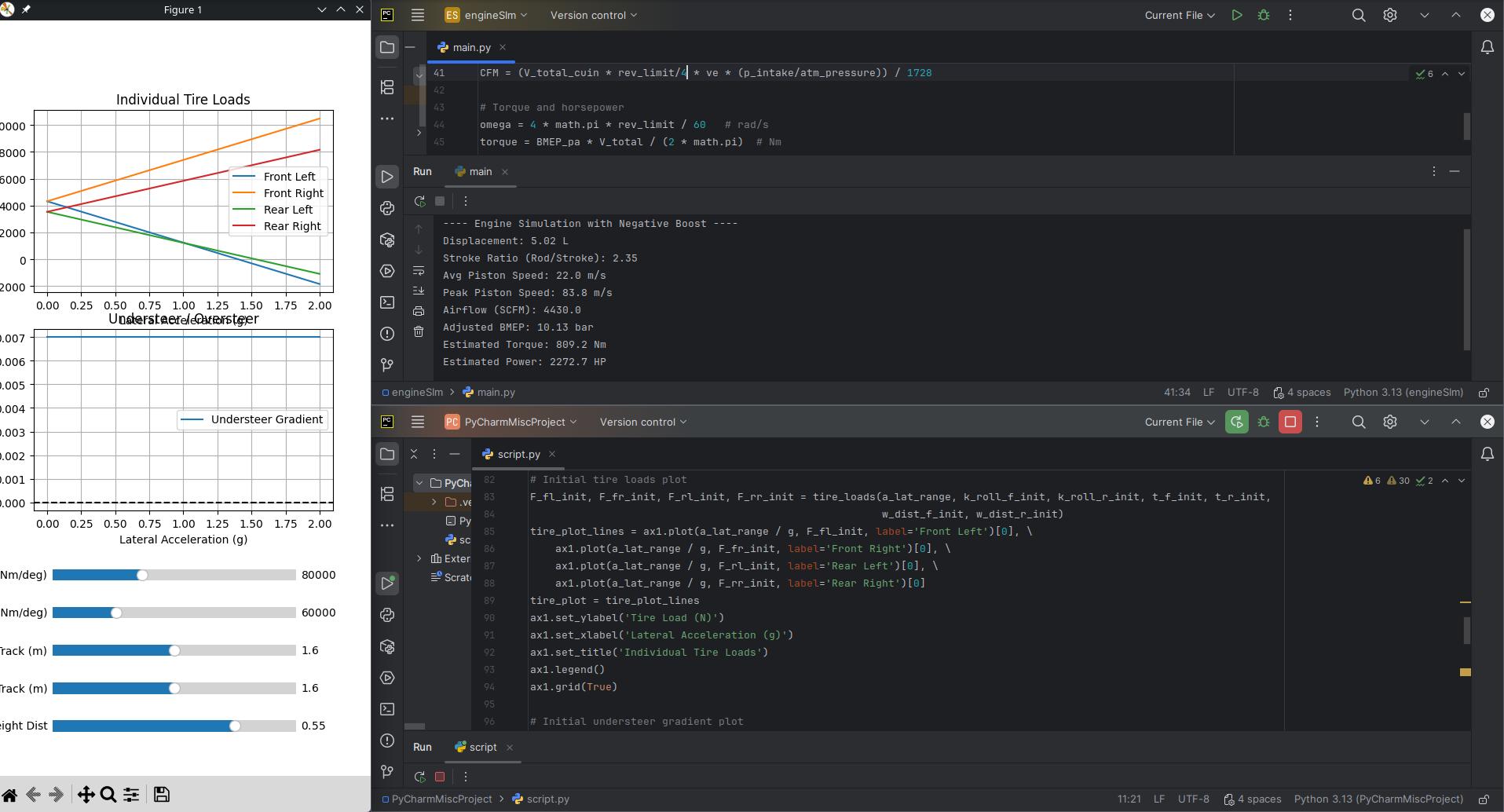Open matplotlib Configure subplots icon
Image resolution: width=1504 pixels, height=812 pixels.
[131, 795]
